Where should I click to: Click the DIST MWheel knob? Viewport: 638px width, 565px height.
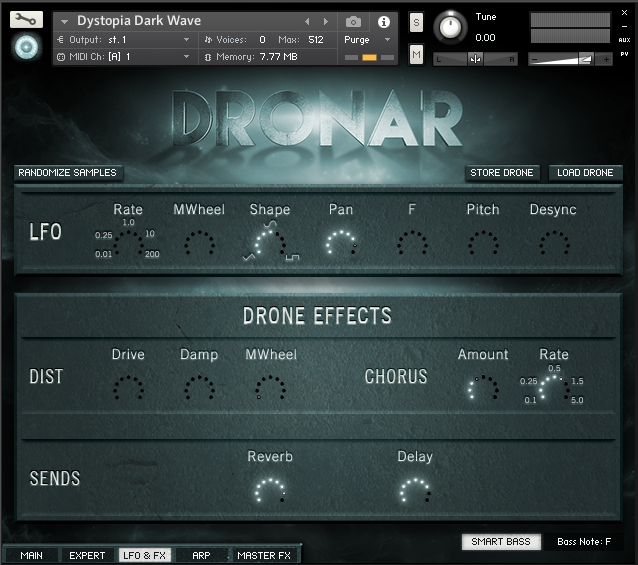pyautogui.click(x=271, y=390)
